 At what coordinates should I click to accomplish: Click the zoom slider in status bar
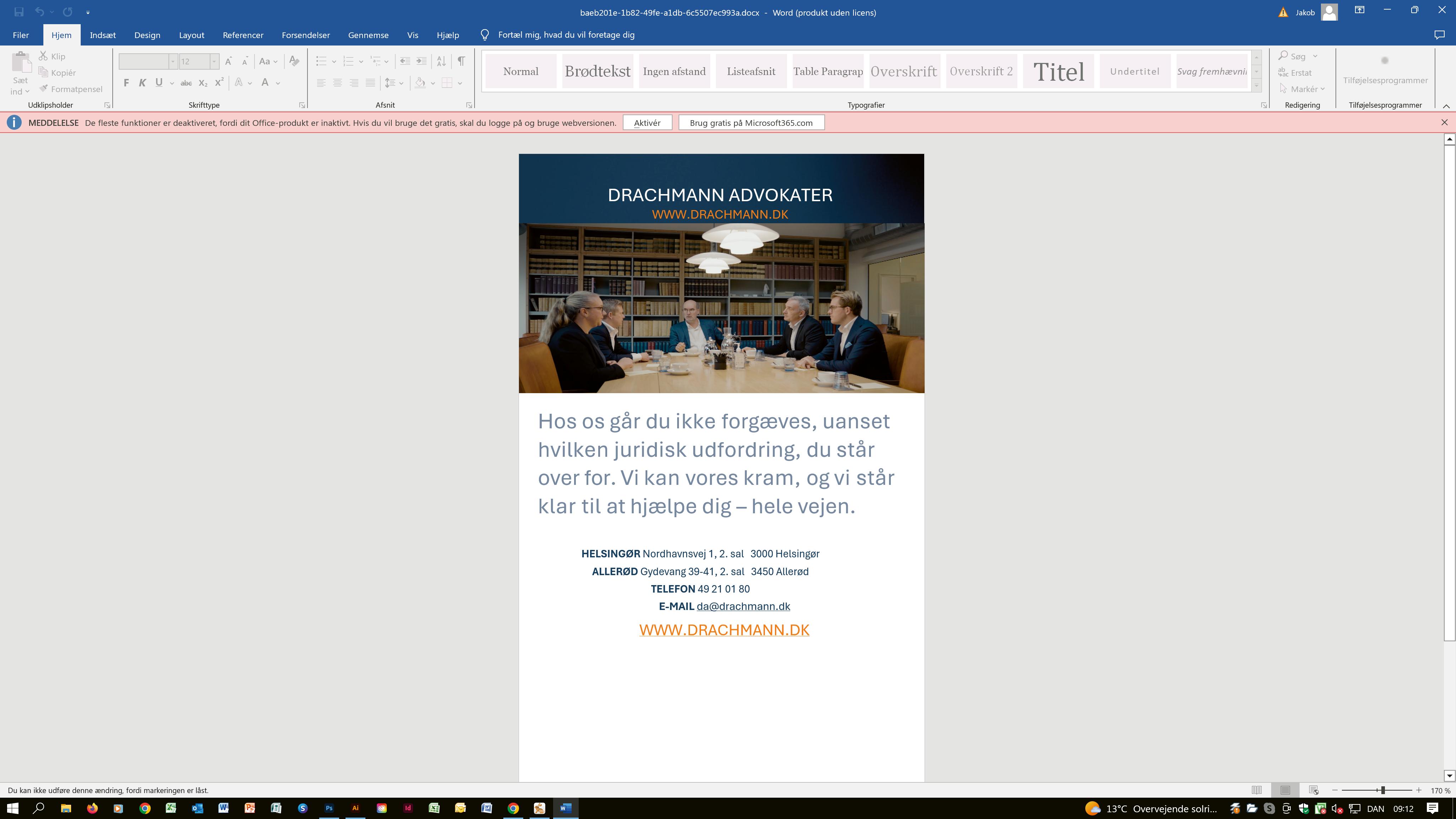(1382, 790)
